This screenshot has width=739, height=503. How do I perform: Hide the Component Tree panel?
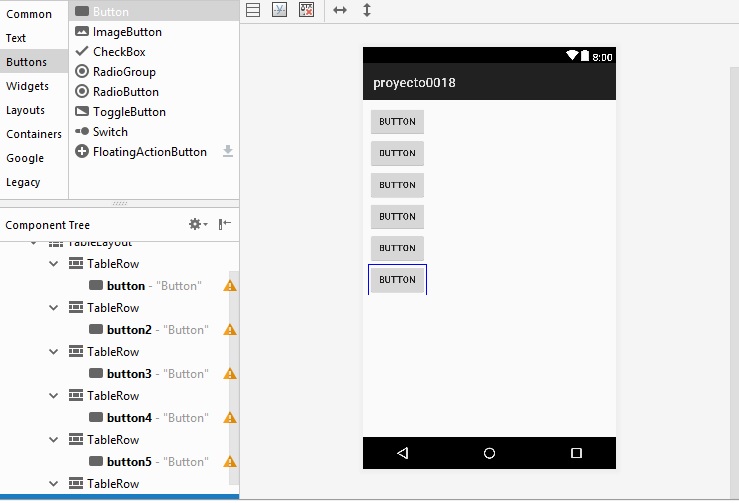click(225, 225)
